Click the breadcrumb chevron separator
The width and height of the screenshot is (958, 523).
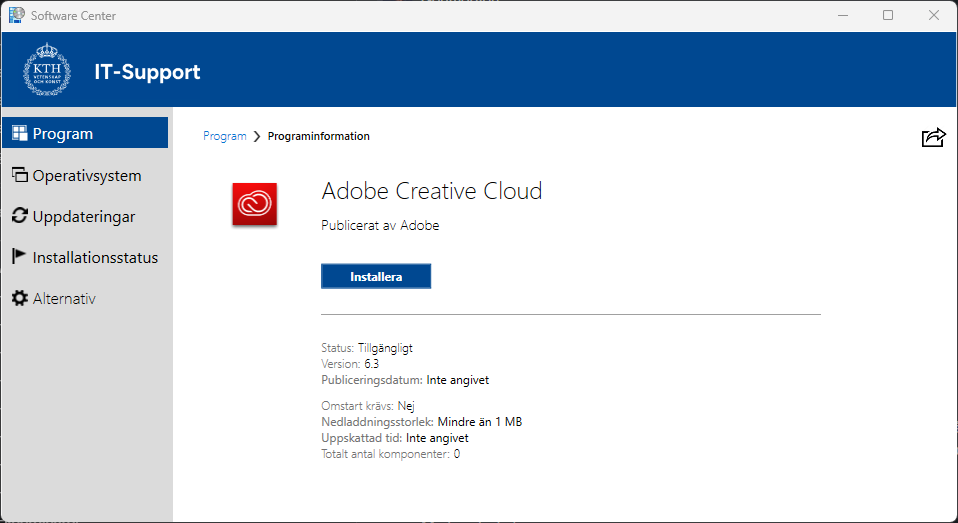pyautogui.click(x=257, y=136)
